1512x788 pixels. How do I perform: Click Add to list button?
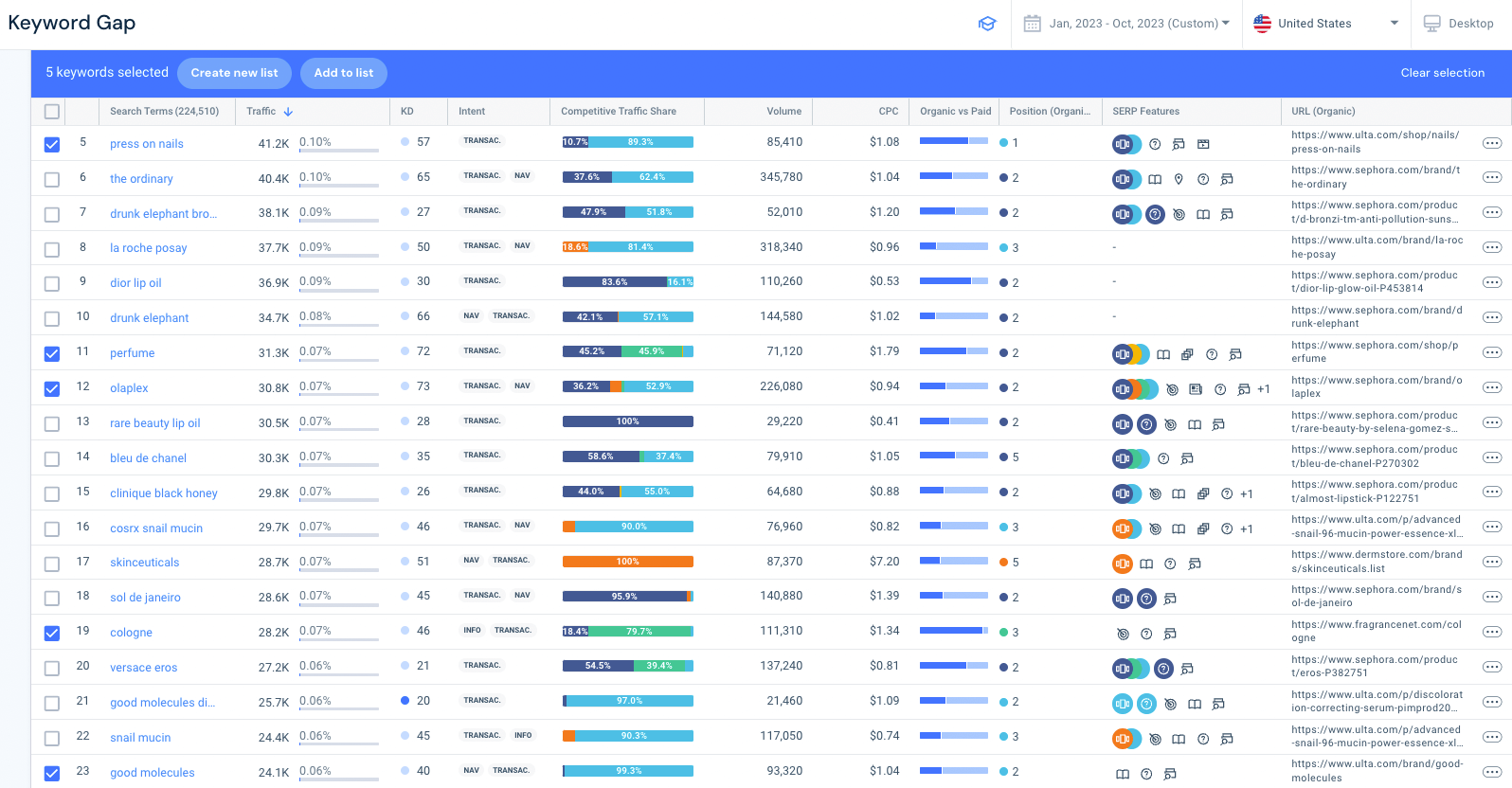(x=344, y=73)
